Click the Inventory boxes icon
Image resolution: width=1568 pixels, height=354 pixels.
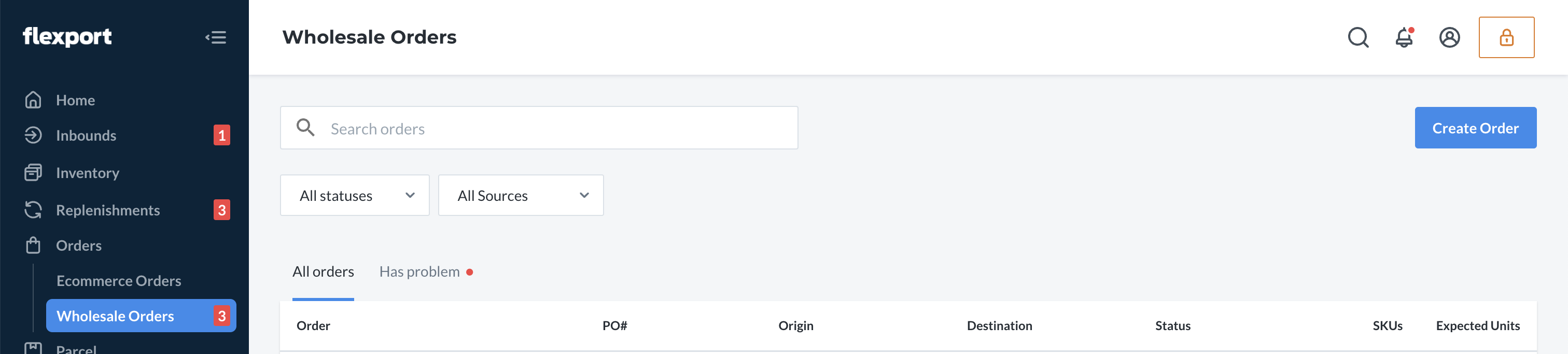33,172
